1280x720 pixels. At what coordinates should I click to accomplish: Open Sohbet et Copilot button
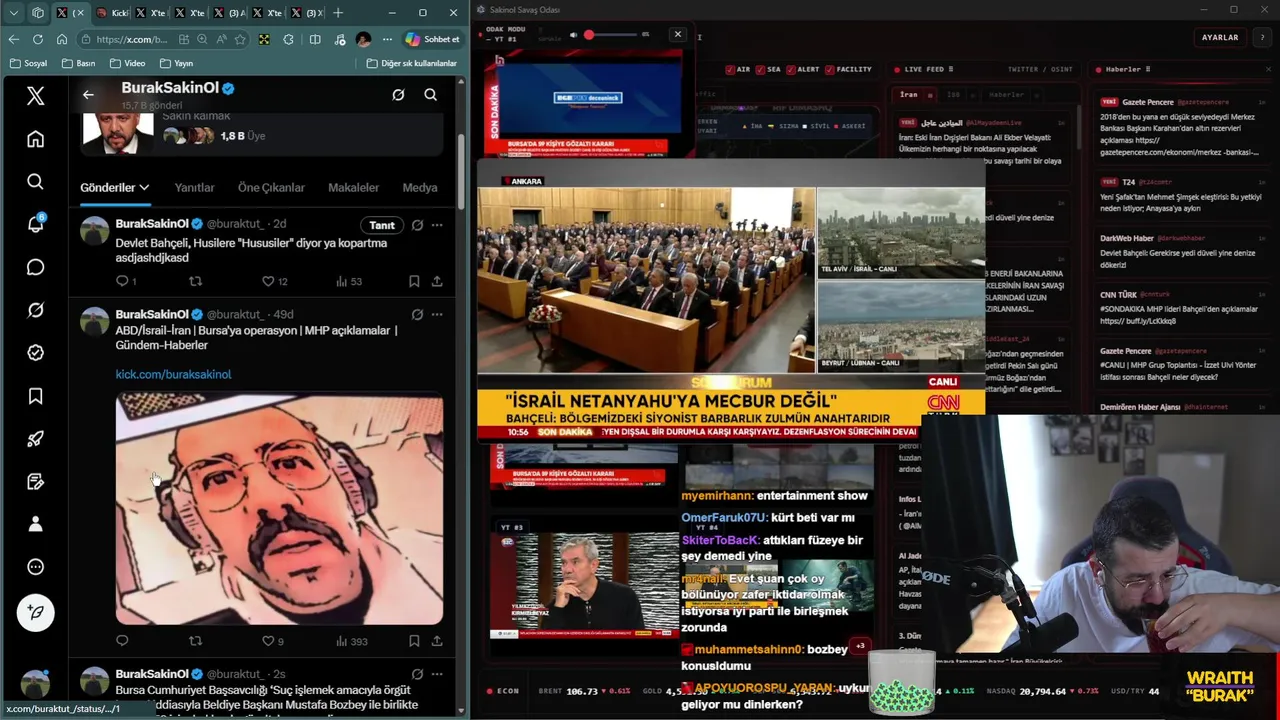[x=433, y=39]
